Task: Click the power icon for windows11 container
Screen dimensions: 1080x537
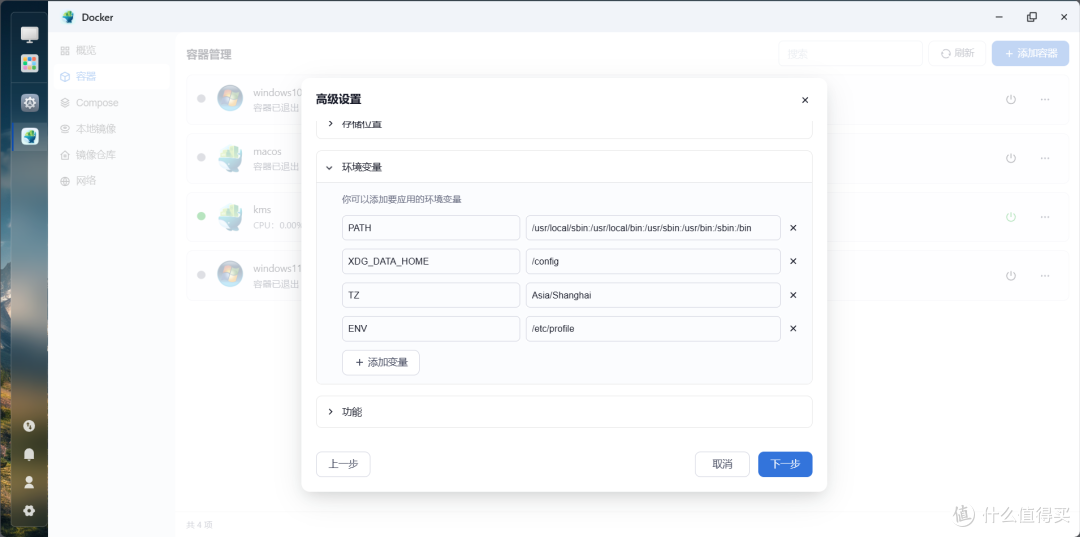Action: (x=1010, y=275)
